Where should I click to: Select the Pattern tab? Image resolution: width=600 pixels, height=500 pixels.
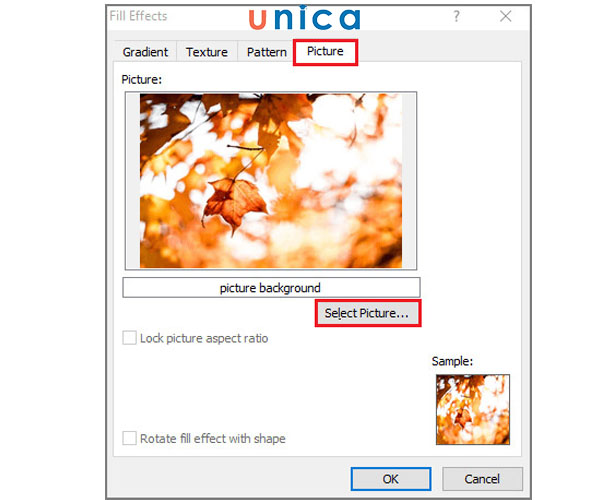(267, 52)
